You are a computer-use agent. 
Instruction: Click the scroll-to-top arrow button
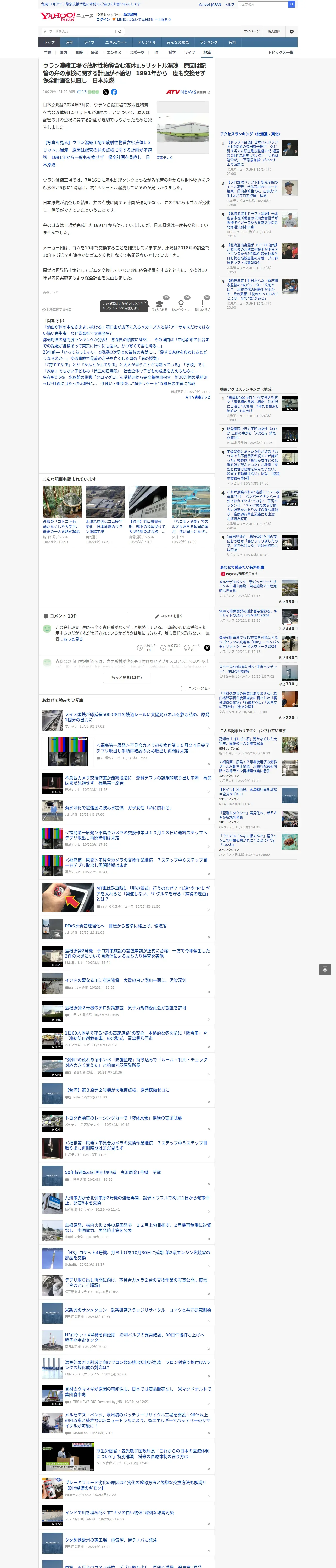click(x=325, y=970)
